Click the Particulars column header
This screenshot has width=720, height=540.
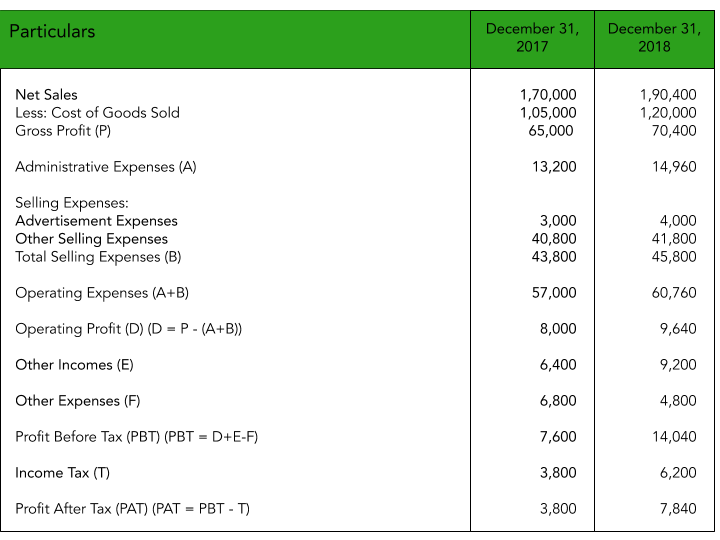pos(52,32)
